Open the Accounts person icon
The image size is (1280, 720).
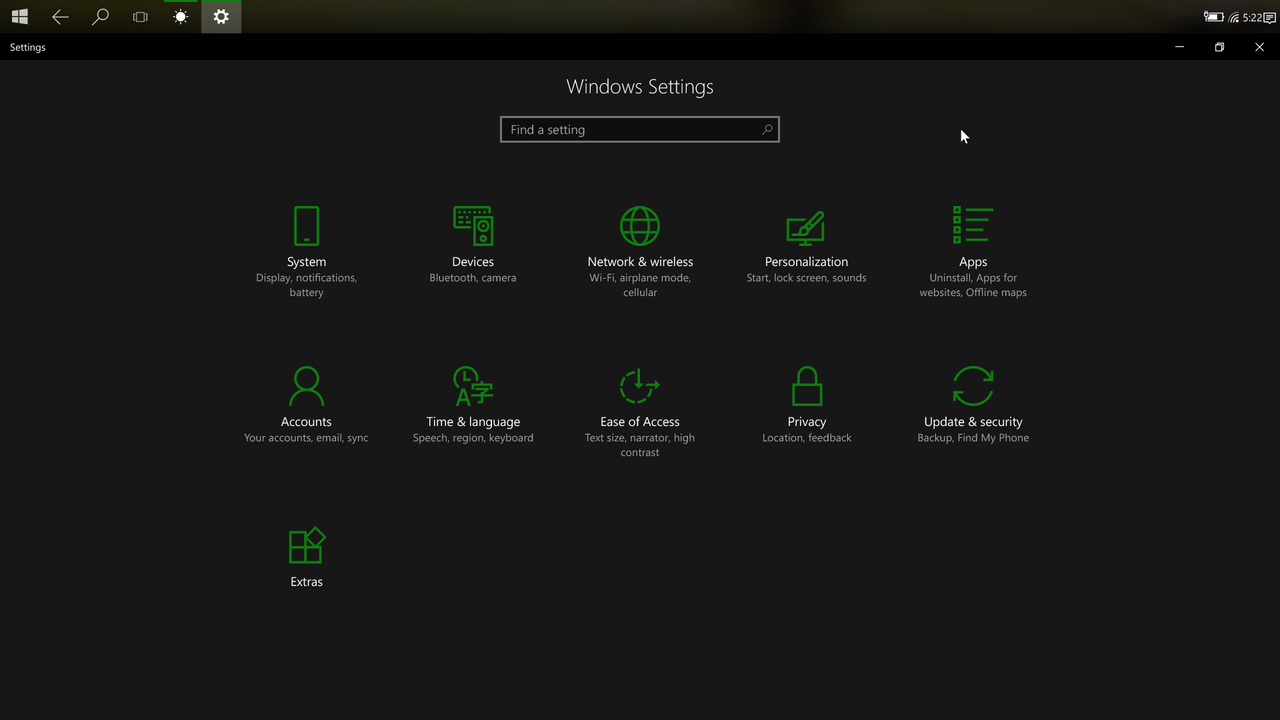click(306, 386)
